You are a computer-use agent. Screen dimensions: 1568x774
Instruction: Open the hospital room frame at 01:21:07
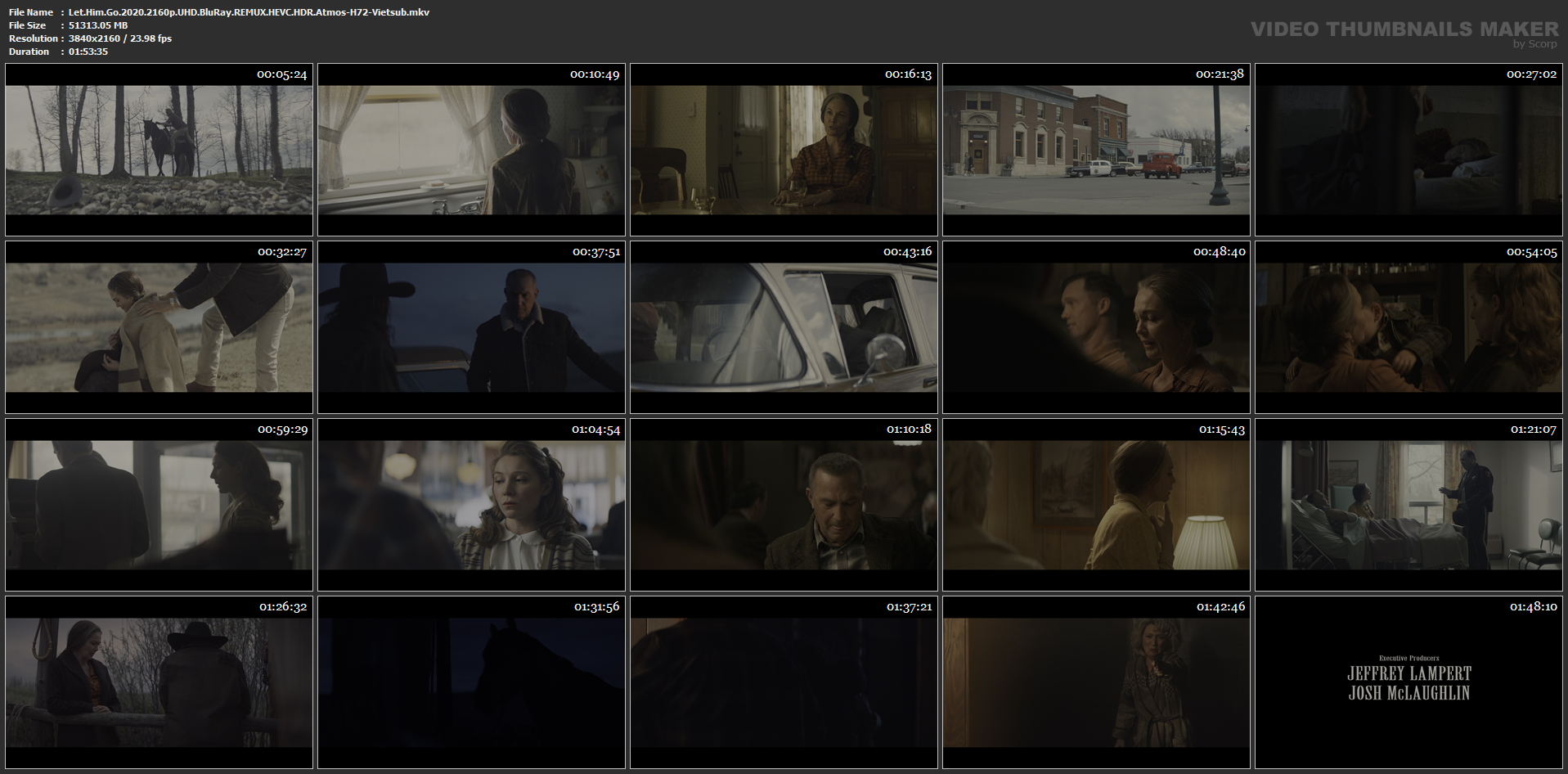(1409, 505)
